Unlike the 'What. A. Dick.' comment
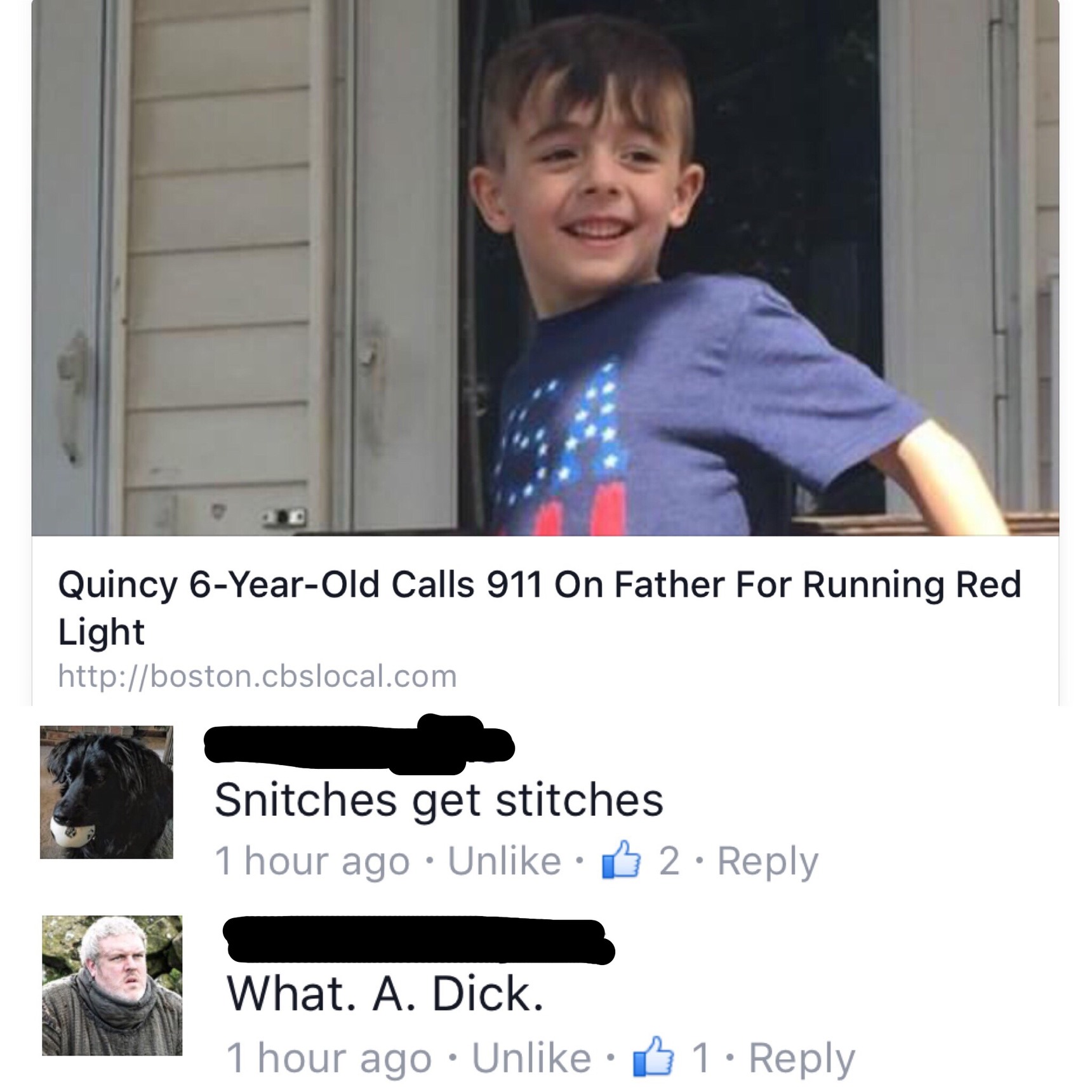The width and height of the screenshot is (1092, 1092). point(531,1058)
